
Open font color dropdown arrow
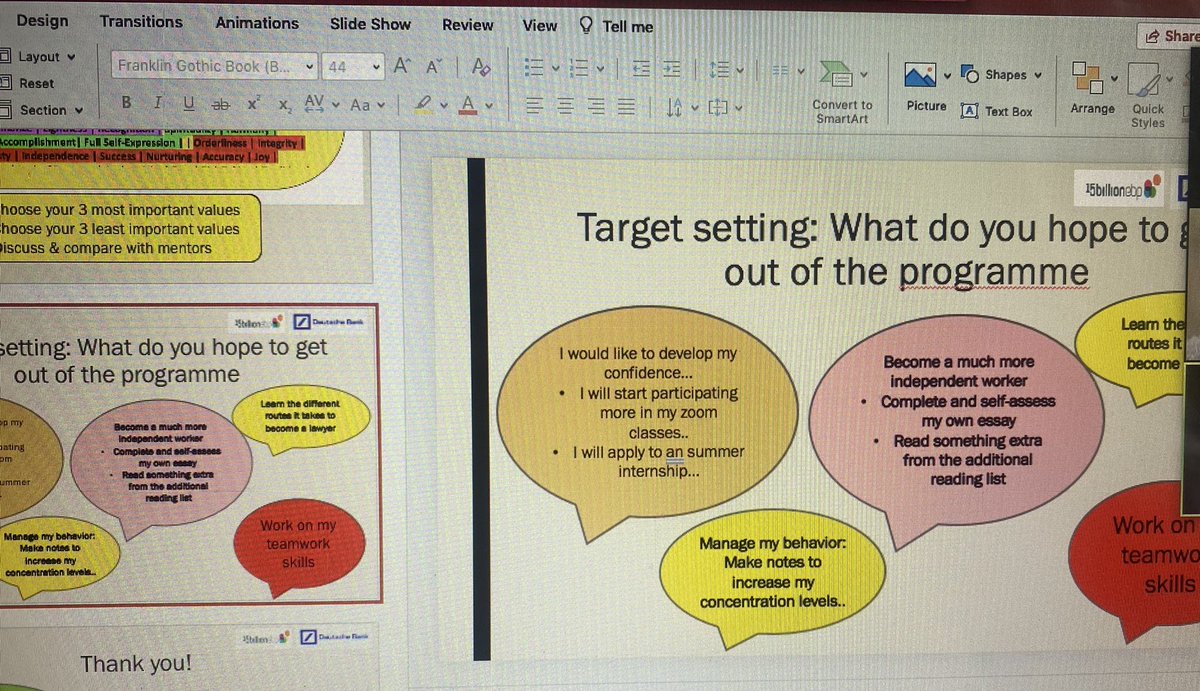coord(489,106)
